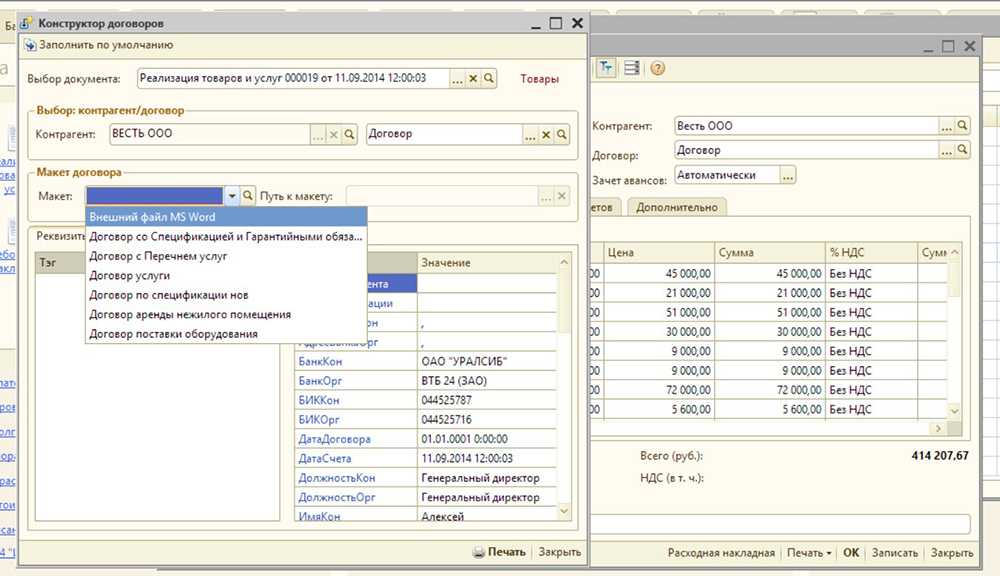1000x576 pixels.
Task: Clear the Договор field in Конструктор договоров
Action: click(x=546, y=134)
